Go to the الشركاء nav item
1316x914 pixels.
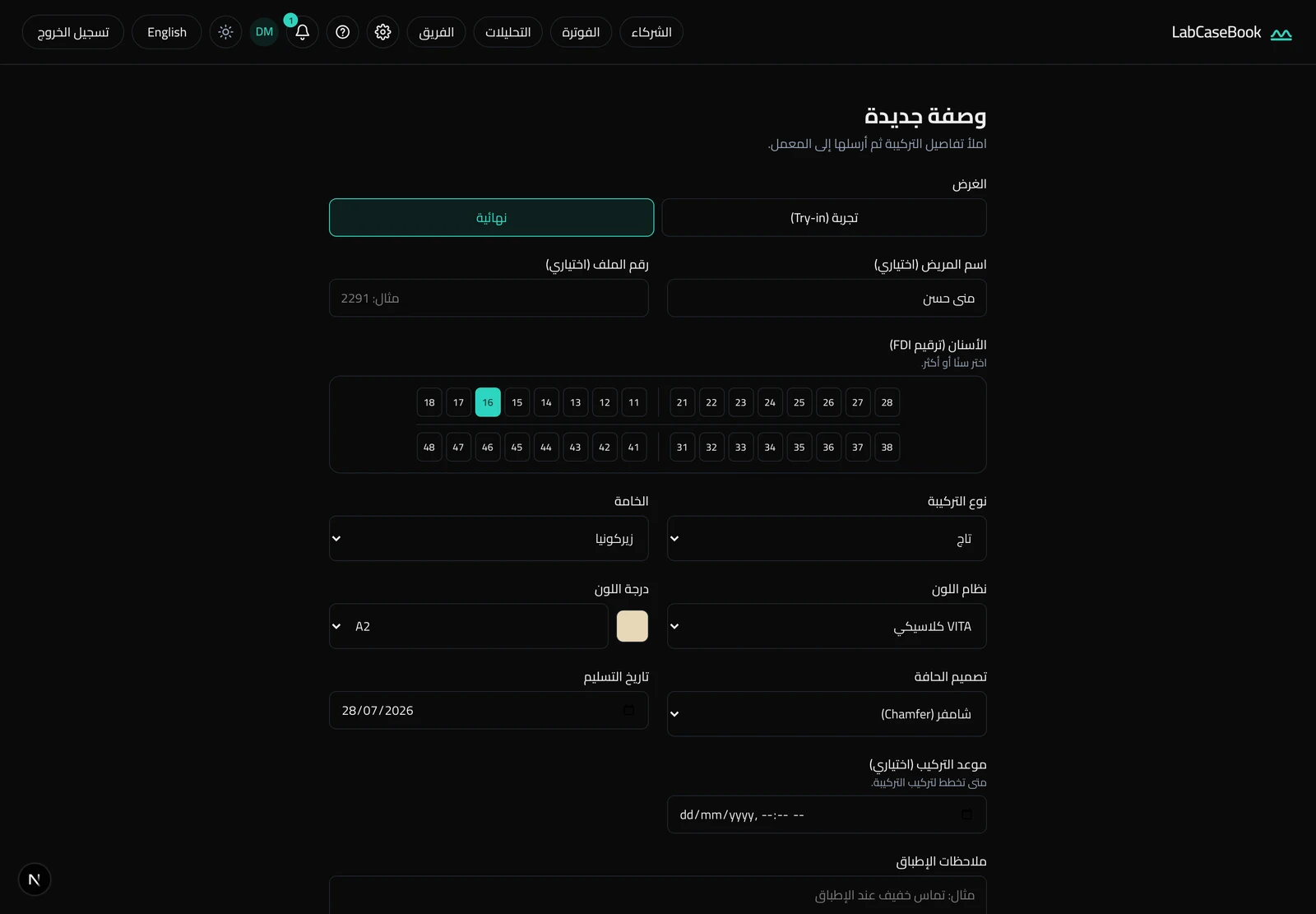pyautogui.click(x=651, y=32)
